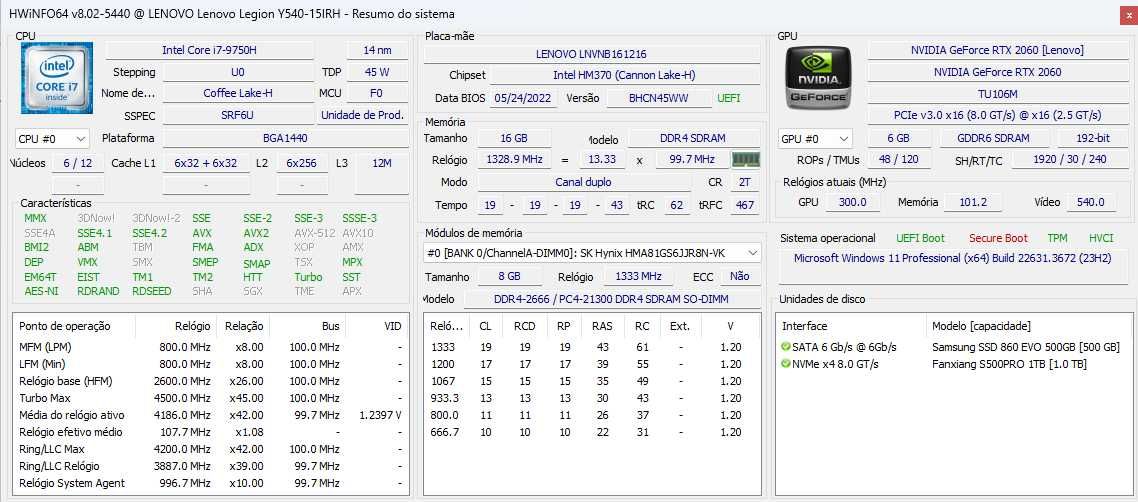The height and width of the screenshot is (502, 1138).
Task: Click the Intel Core i7-9750H name field
Action: (x=210, y=50)
